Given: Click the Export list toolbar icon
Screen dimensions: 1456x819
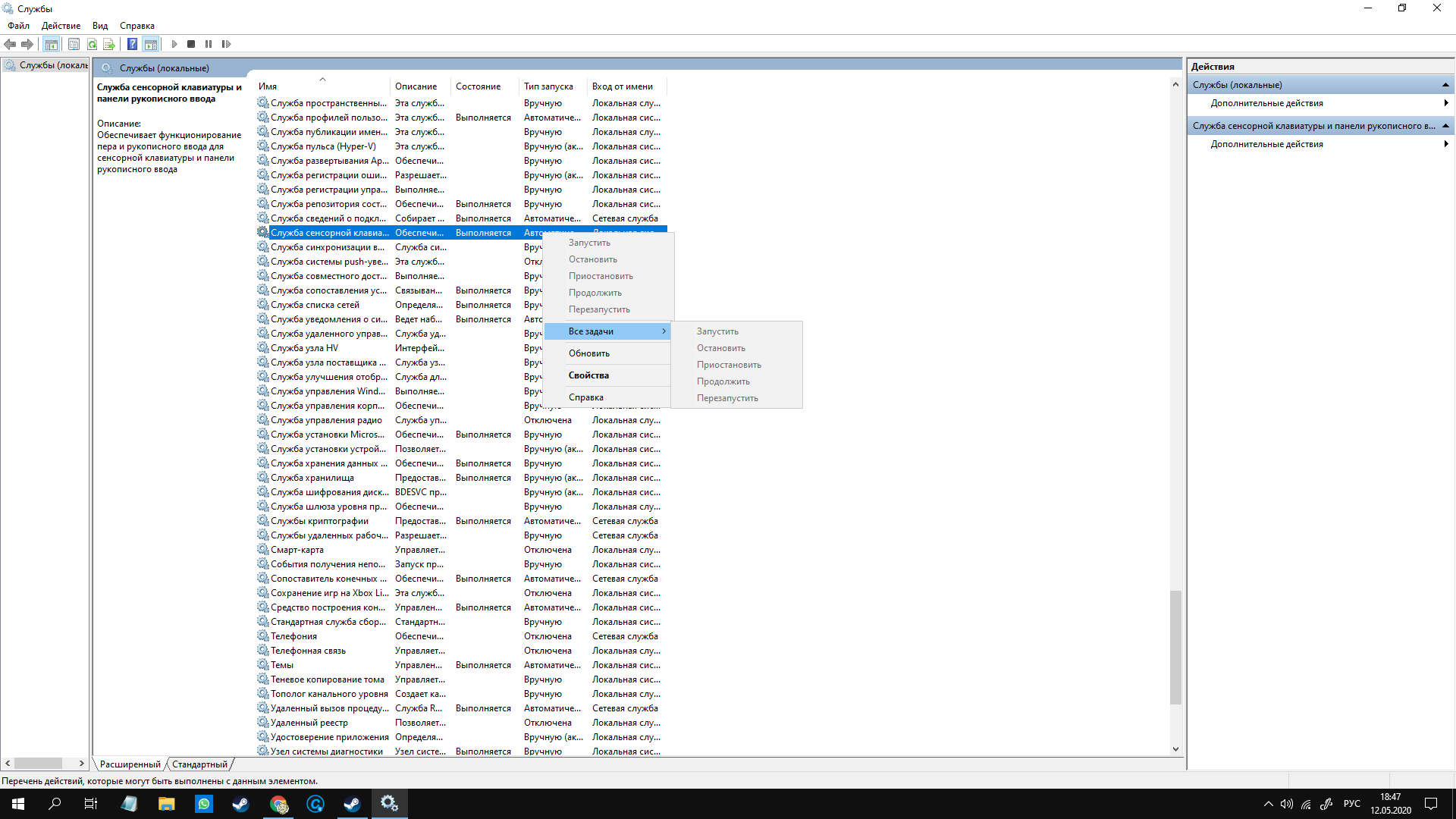Looking at the screenshot, I should point(109,44).
